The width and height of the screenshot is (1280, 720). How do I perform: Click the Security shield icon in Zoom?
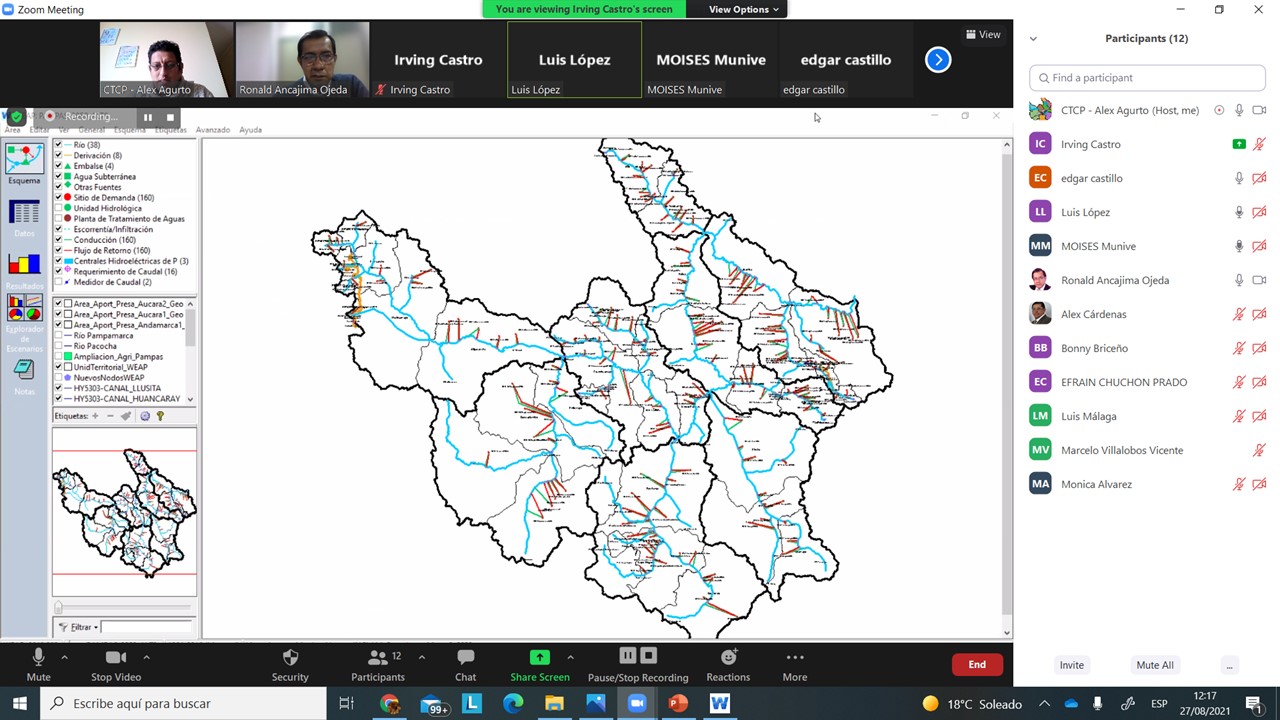tap(290, 657)
